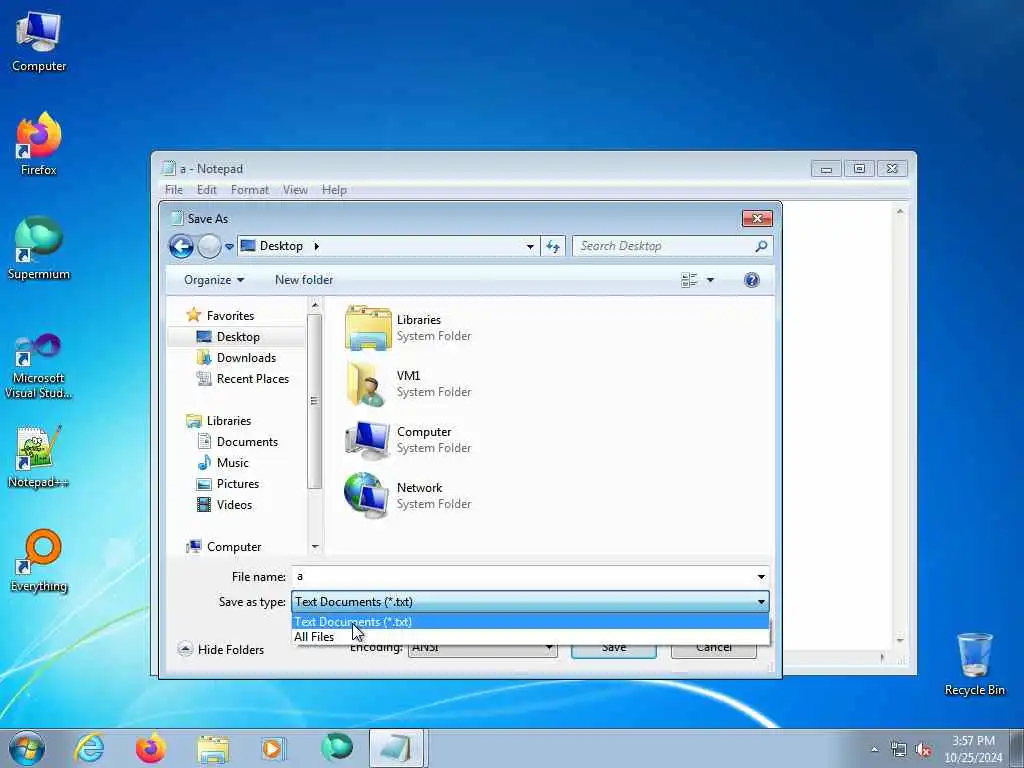This screenshot has width=1024, height=768.
Task: Open Windows Media Player from taskbar
Action: tap(274, 748)
